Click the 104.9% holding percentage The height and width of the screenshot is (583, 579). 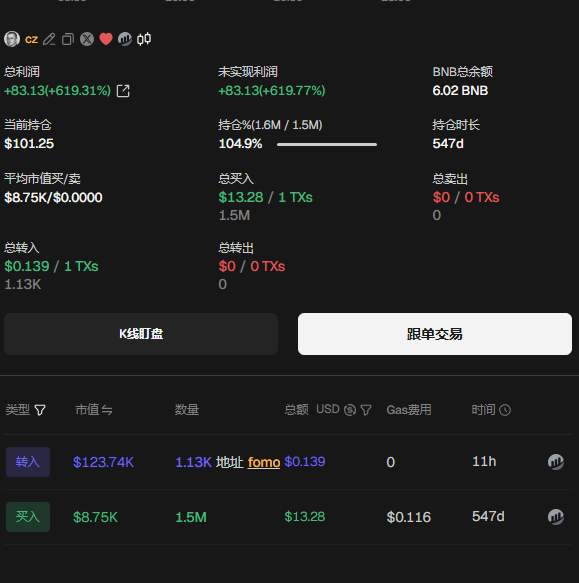(241, 144)
